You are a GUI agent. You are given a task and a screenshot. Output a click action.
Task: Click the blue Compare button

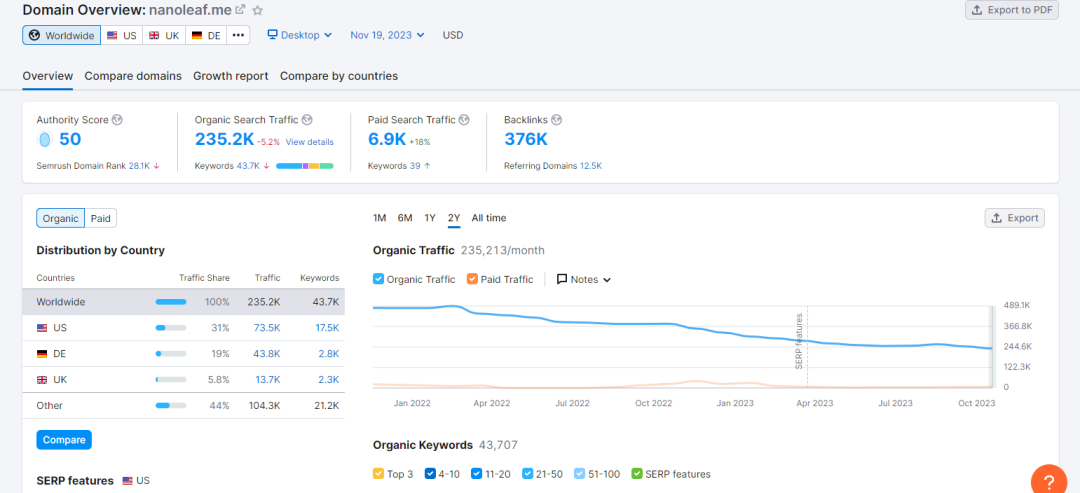(x=64, y=440)
